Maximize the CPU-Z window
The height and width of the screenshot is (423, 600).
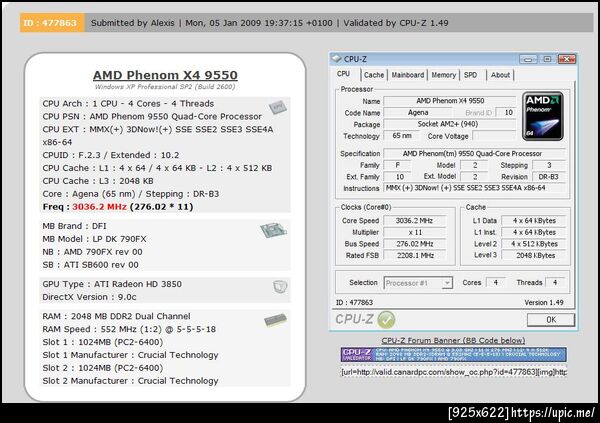click(547, 59)
